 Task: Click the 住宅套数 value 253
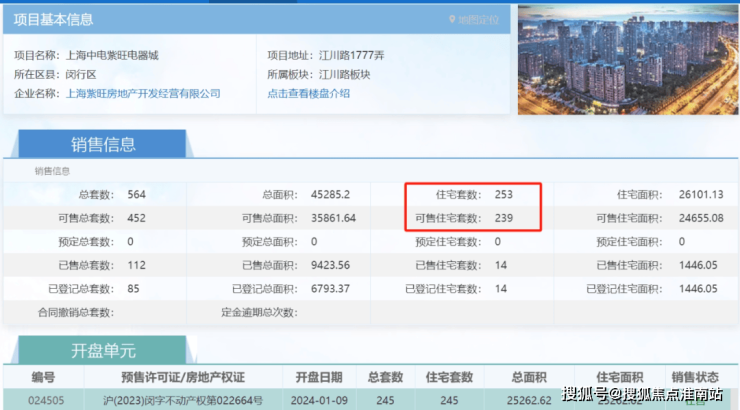[503, 194]
